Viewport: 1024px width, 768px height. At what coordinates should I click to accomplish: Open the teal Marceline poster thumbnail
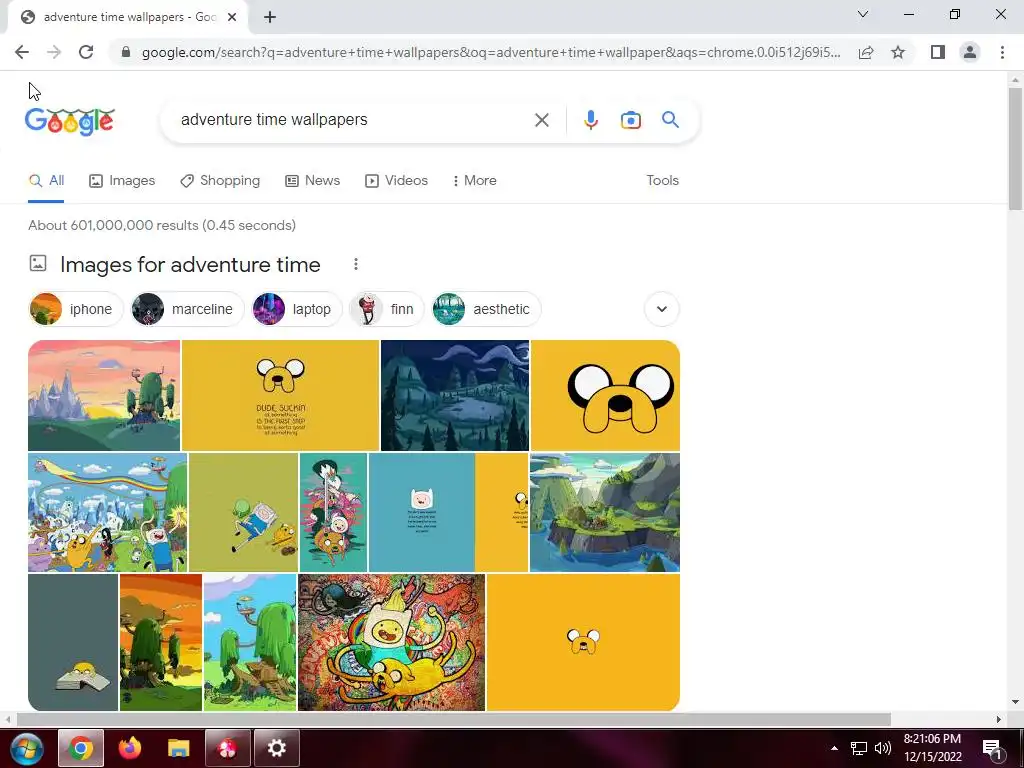[333, 513]
